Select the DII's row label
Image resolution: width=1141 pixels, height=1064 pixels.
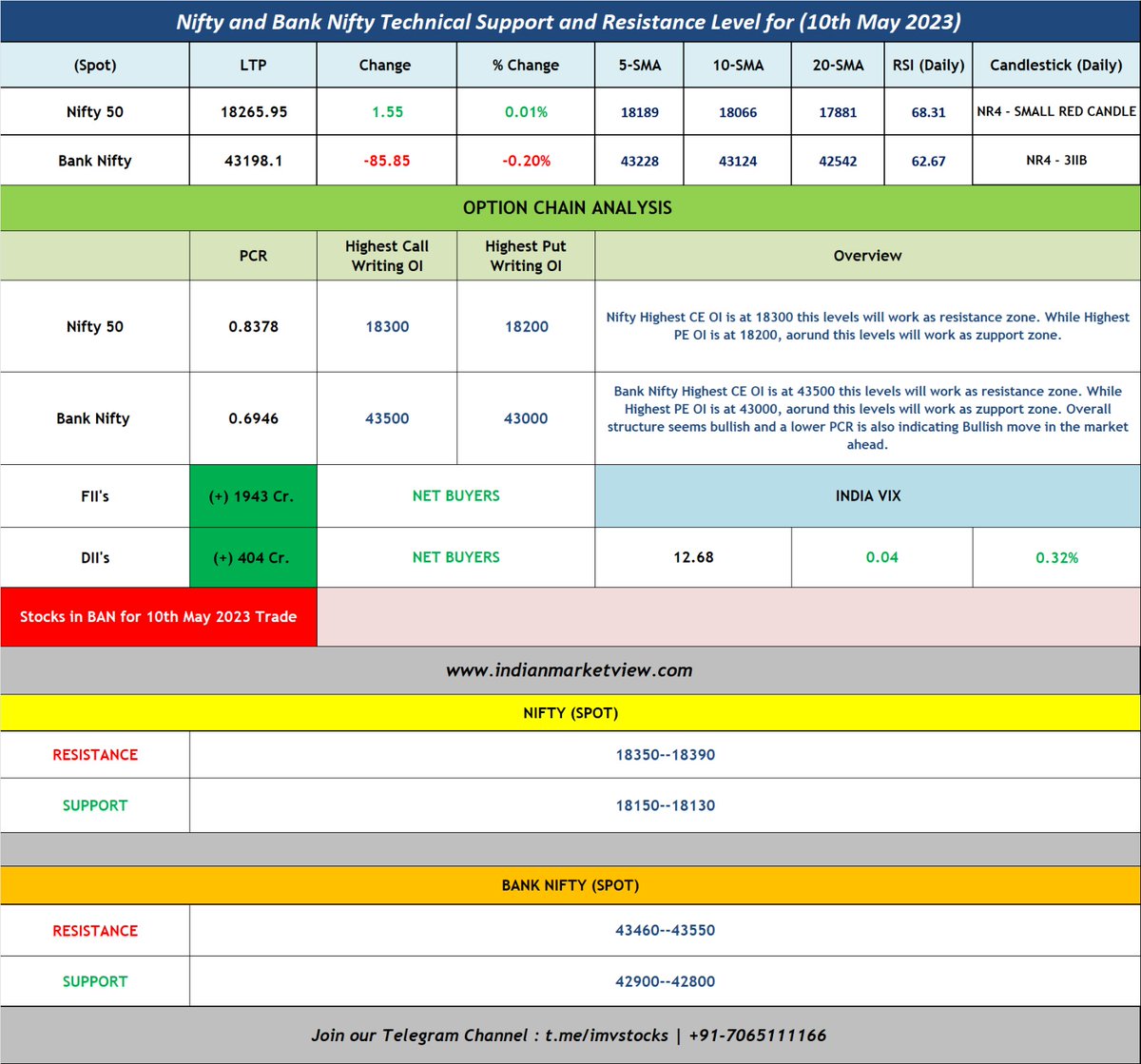(94, 557)
